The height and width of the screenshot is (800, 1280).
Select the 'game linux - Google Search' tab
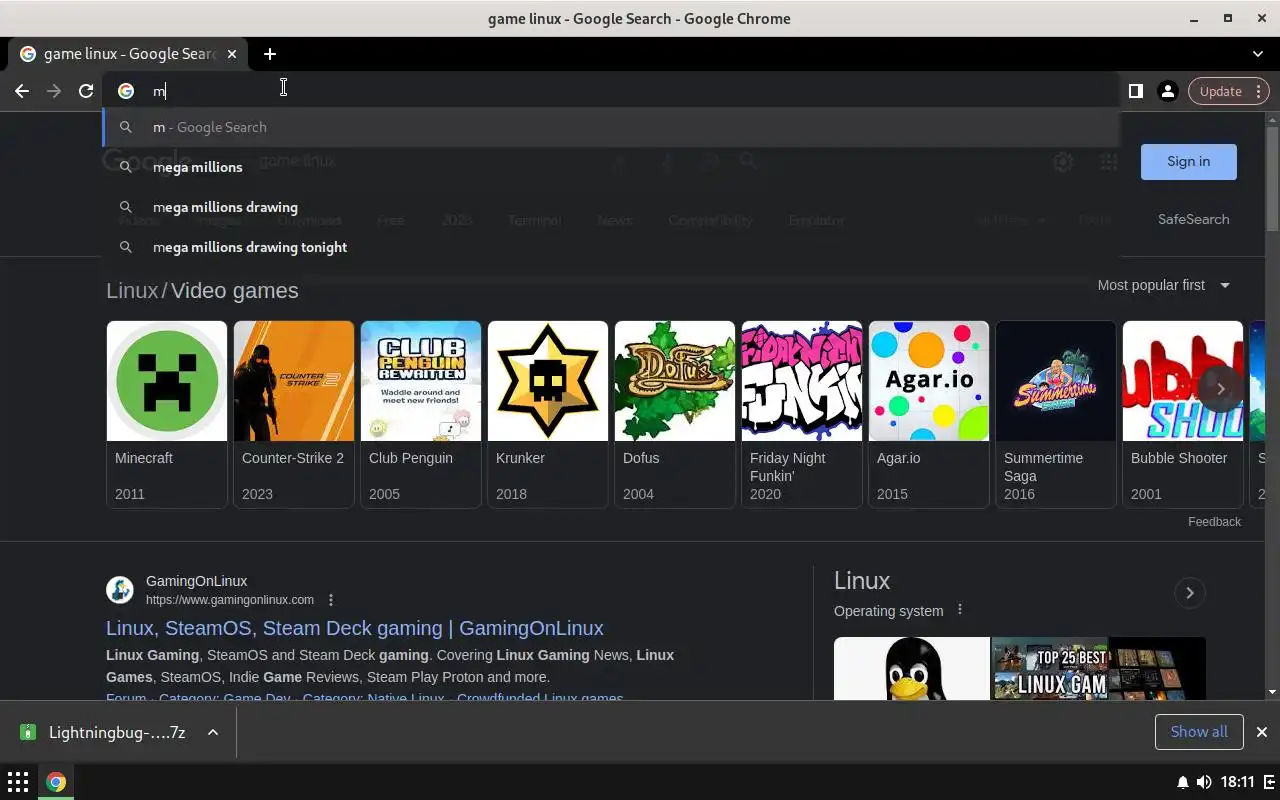128,54
